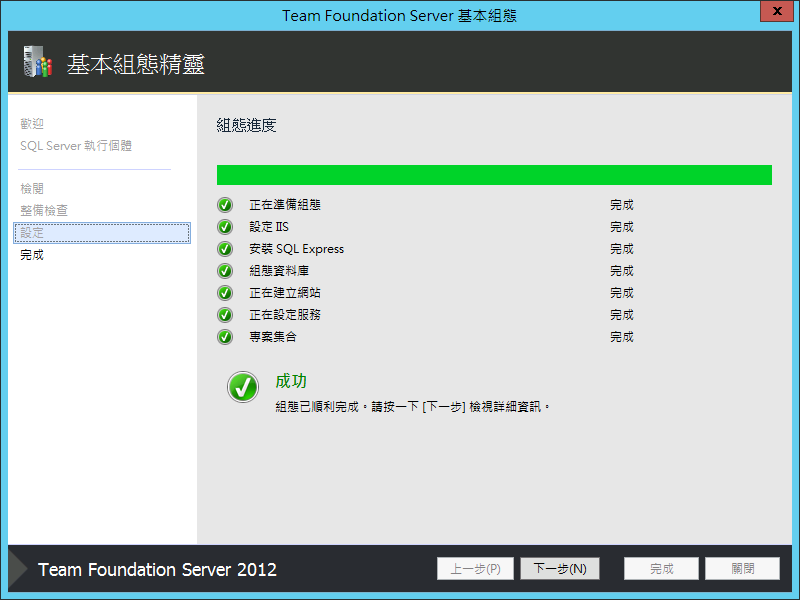Click the green check icon beside 正在設定服務
The image size is (800, 600).
[x=224, y=315]
